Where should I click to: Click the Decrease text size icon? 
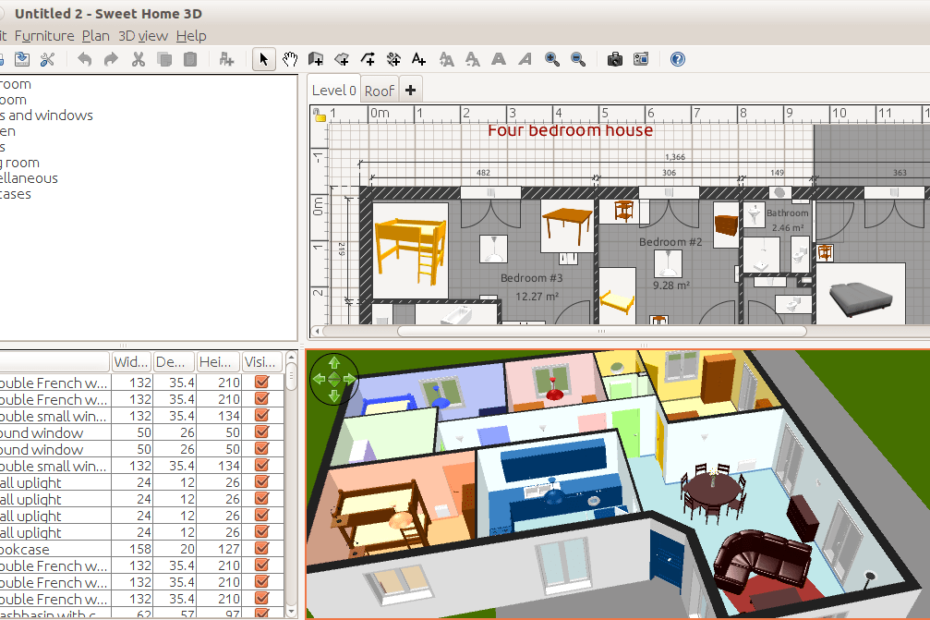472,59
